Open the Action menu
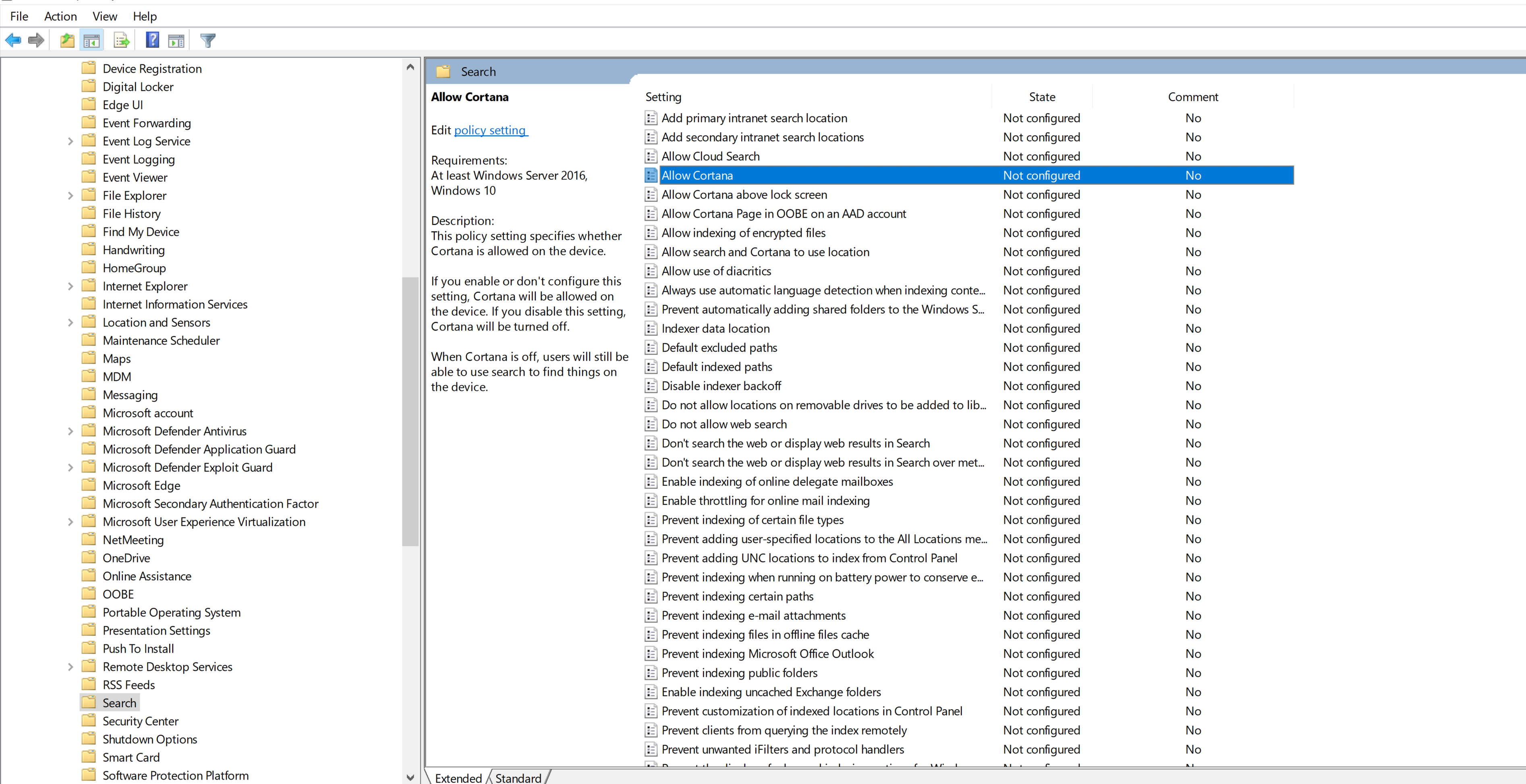This screenshot has width=1526, height=784. [x=60, y=16]
